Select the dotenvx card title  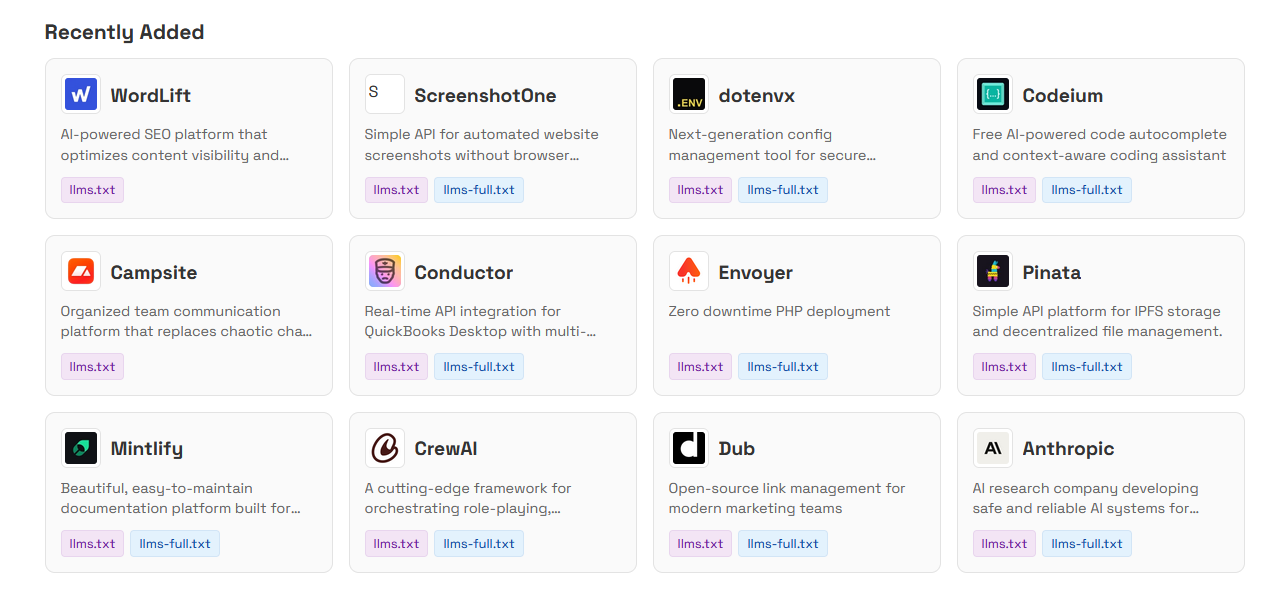pyautogui.click(x=757, y=96)
